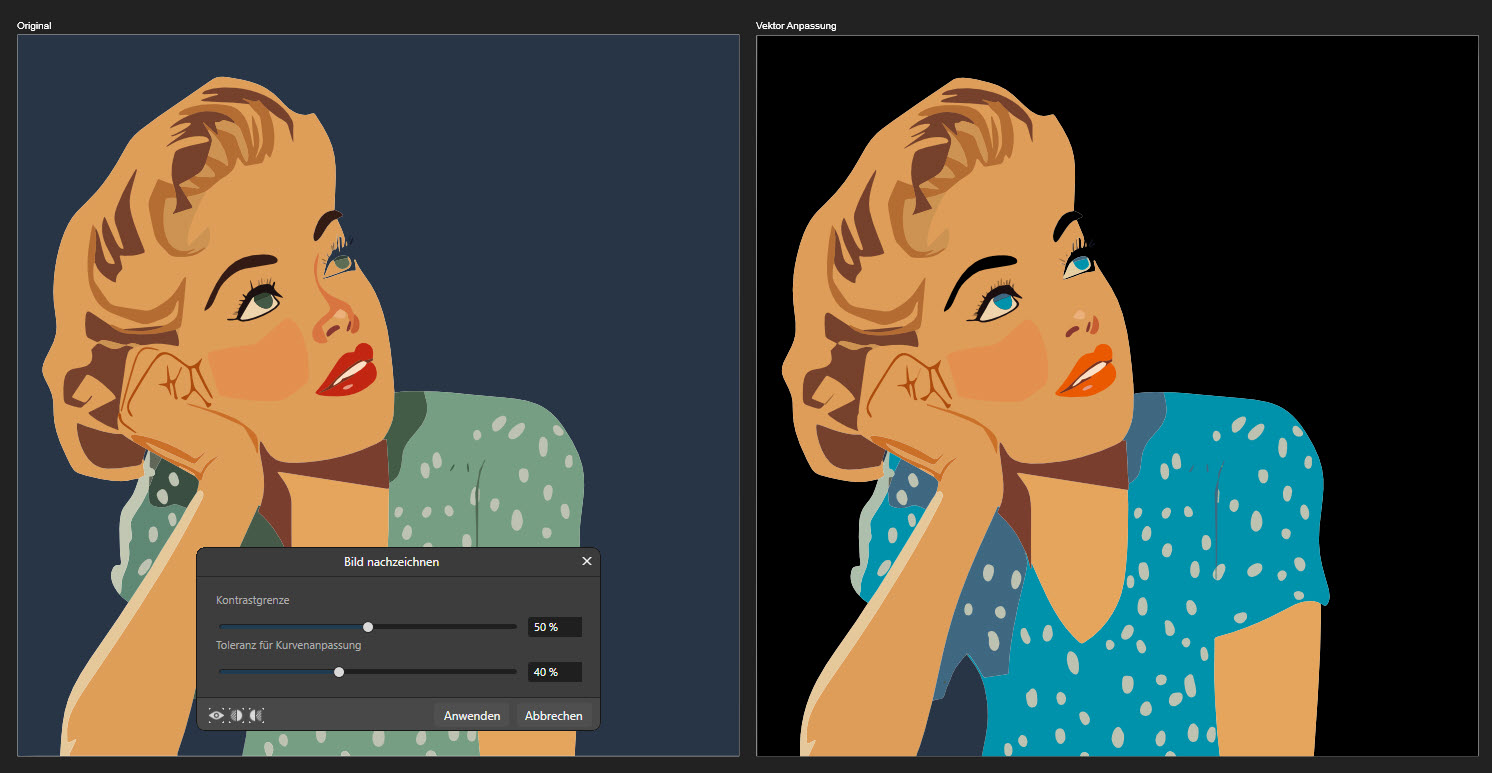Focus the Toleranz 40 % value field
The image size is (1492, 773).
click(x=554, y=672)
